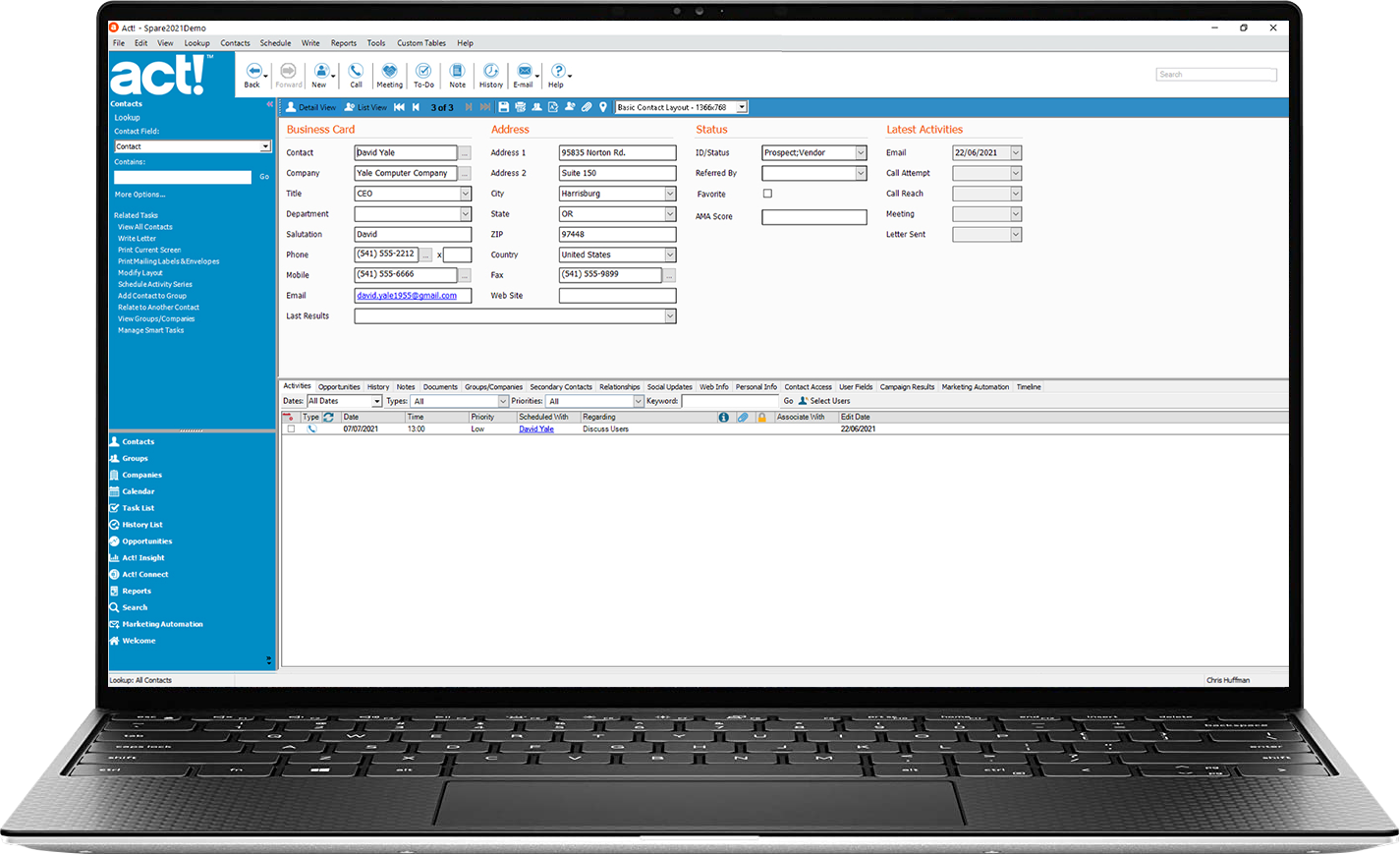The width and height of the screenshot is (1400, 854).
Task: Click the Call toolbar icon
Action: (356, 72)
